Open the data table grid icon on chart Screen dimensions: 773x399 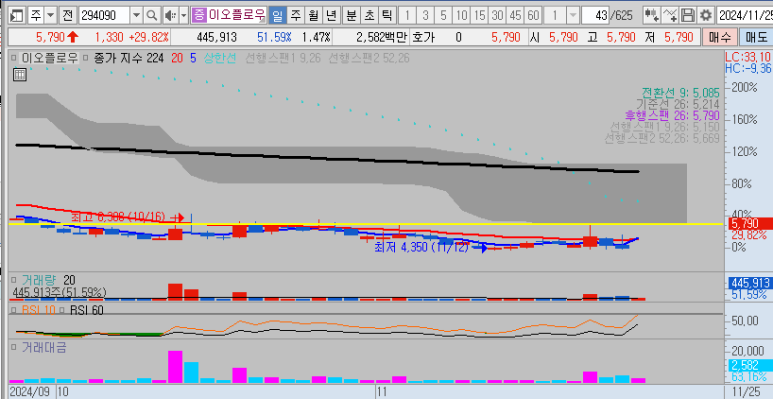(x=19, y=75)
